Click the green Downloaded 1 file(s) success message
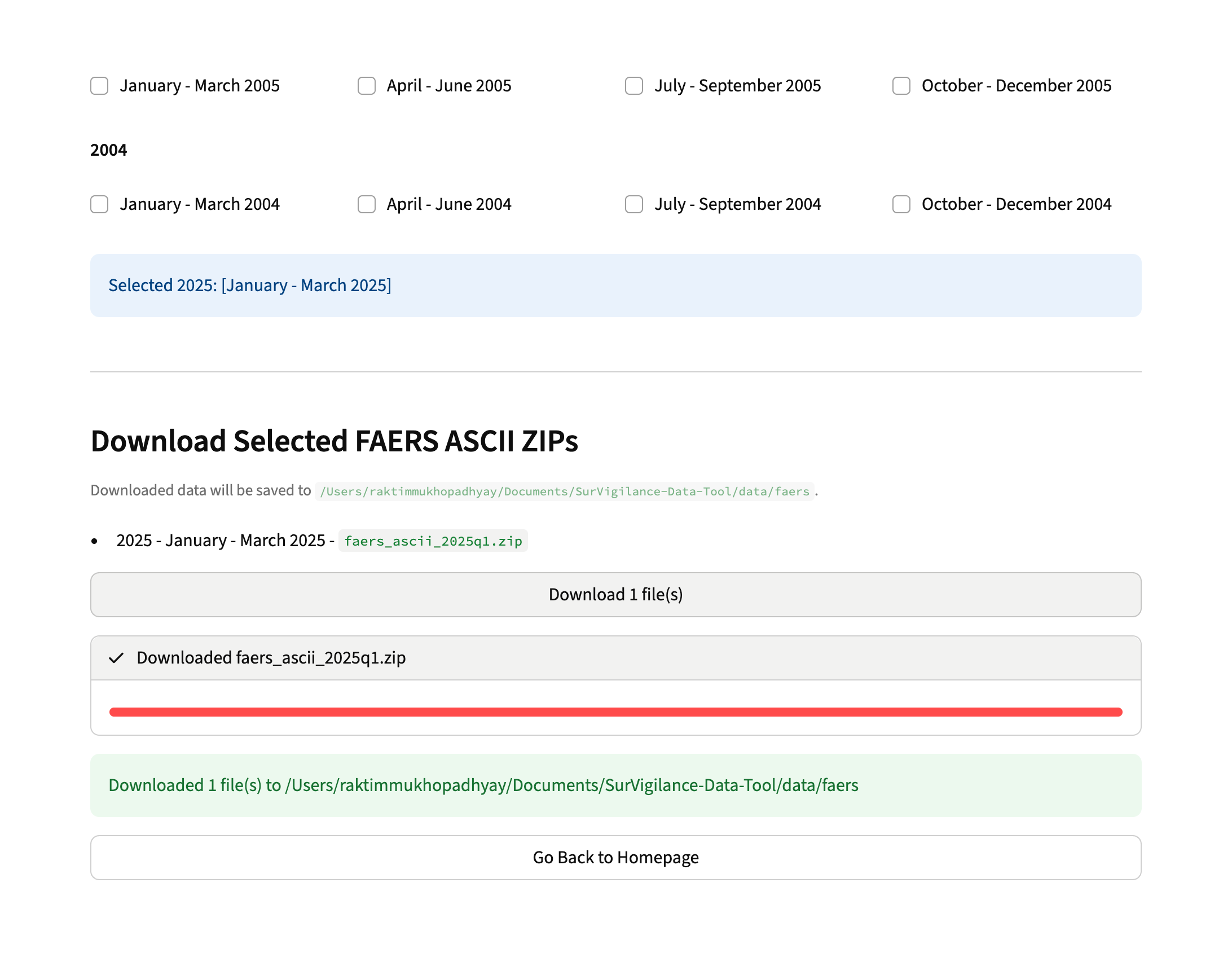This screenshot has width=1232, height=975. pyautogui.click(x=483, y=785)
